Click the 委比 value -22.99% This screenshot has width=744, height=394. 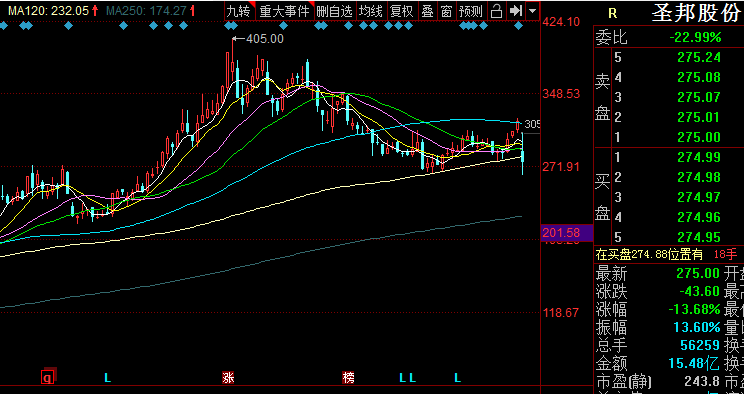click(x=695, y=38)
